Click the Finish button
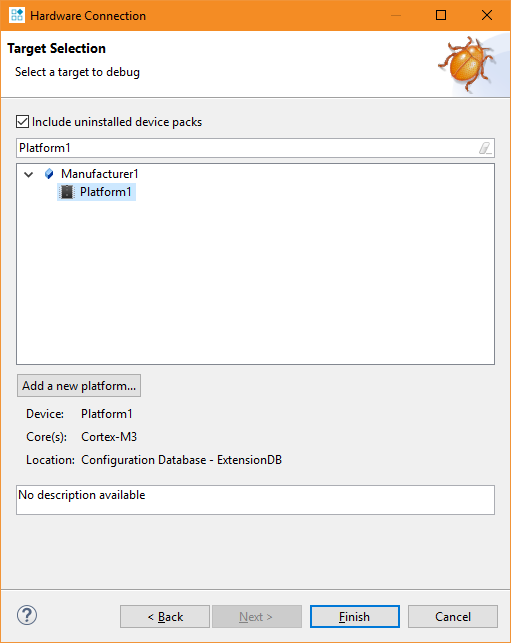 [355, 616]
